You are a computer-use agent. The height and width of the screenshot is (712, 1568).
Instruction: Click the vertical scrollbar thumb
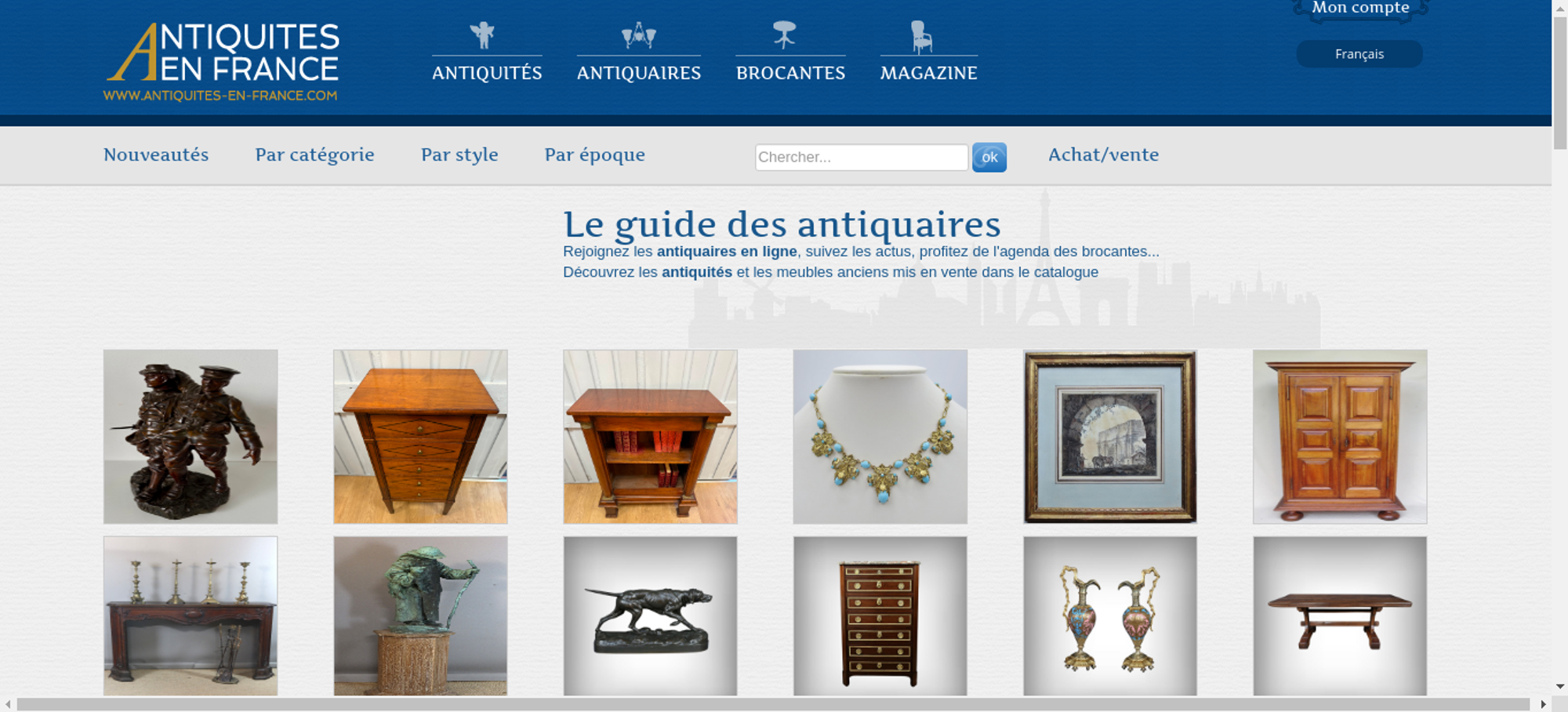1560,82
